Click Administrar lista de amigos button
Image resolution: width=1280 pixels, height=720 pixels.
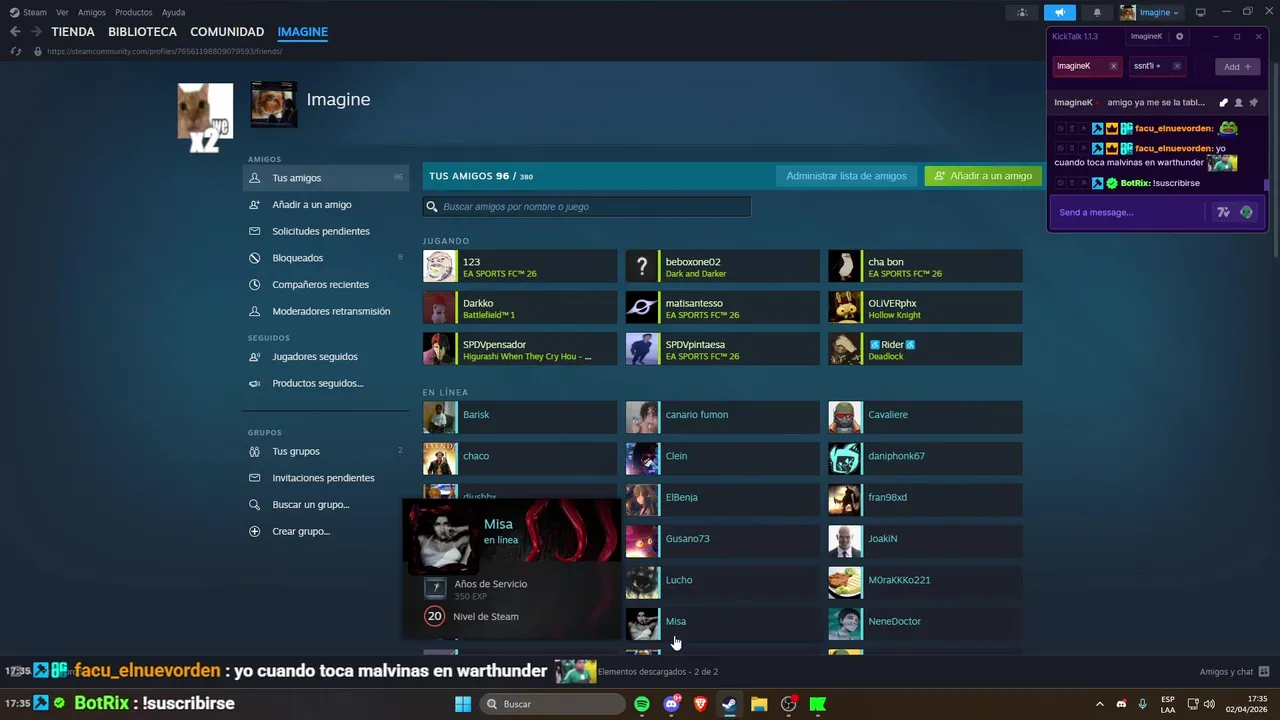coord(846,176)
